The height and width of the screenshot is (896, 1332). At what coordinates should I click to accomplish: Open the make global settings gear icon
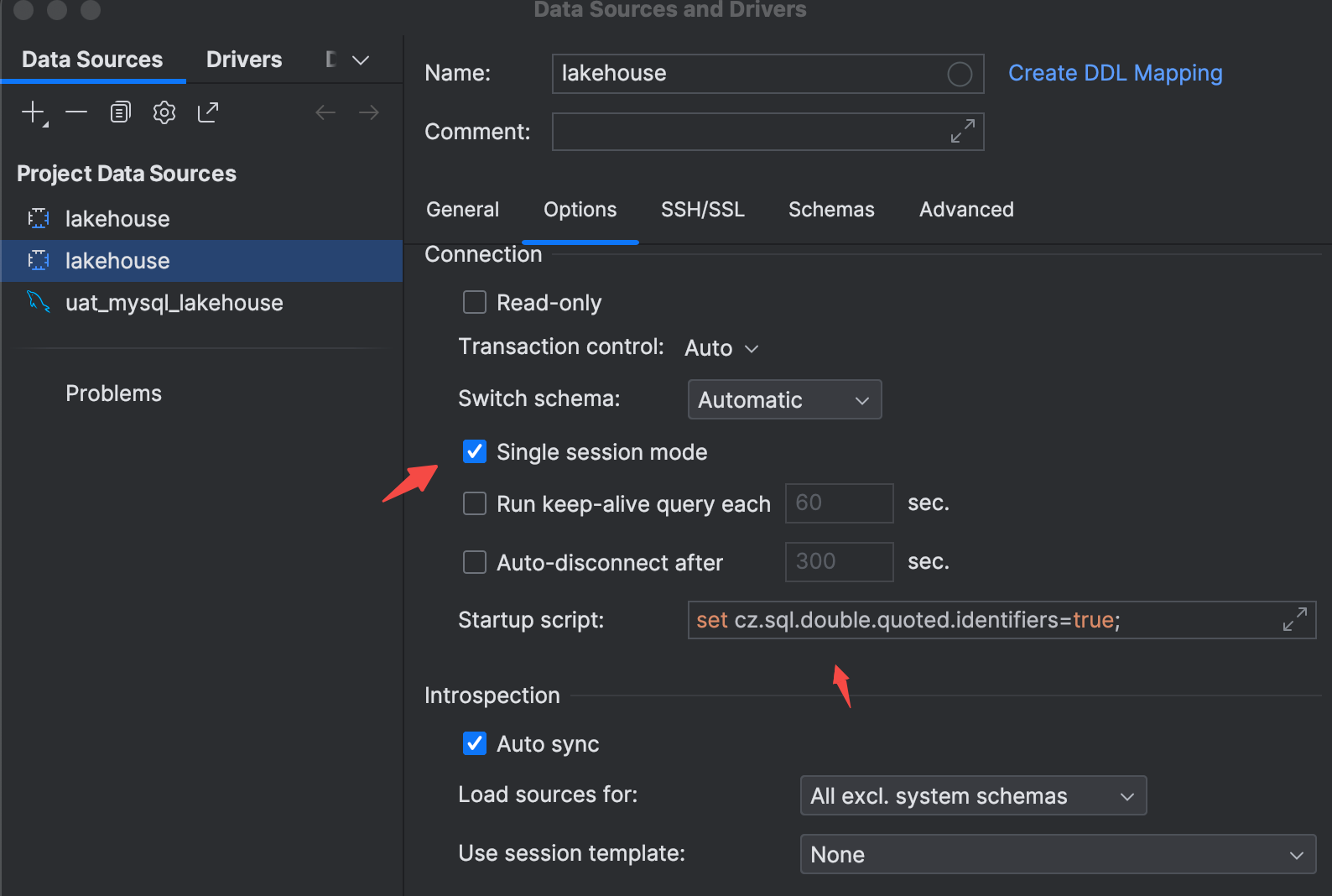164,112
